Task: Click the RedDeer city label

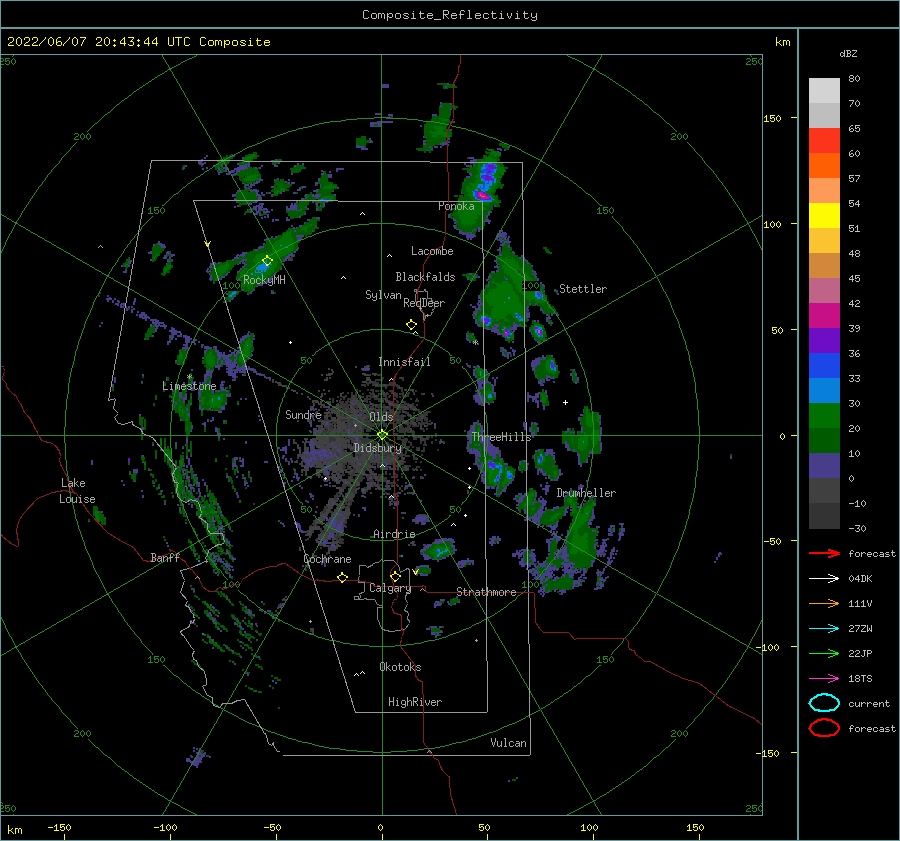Action: 424,303
